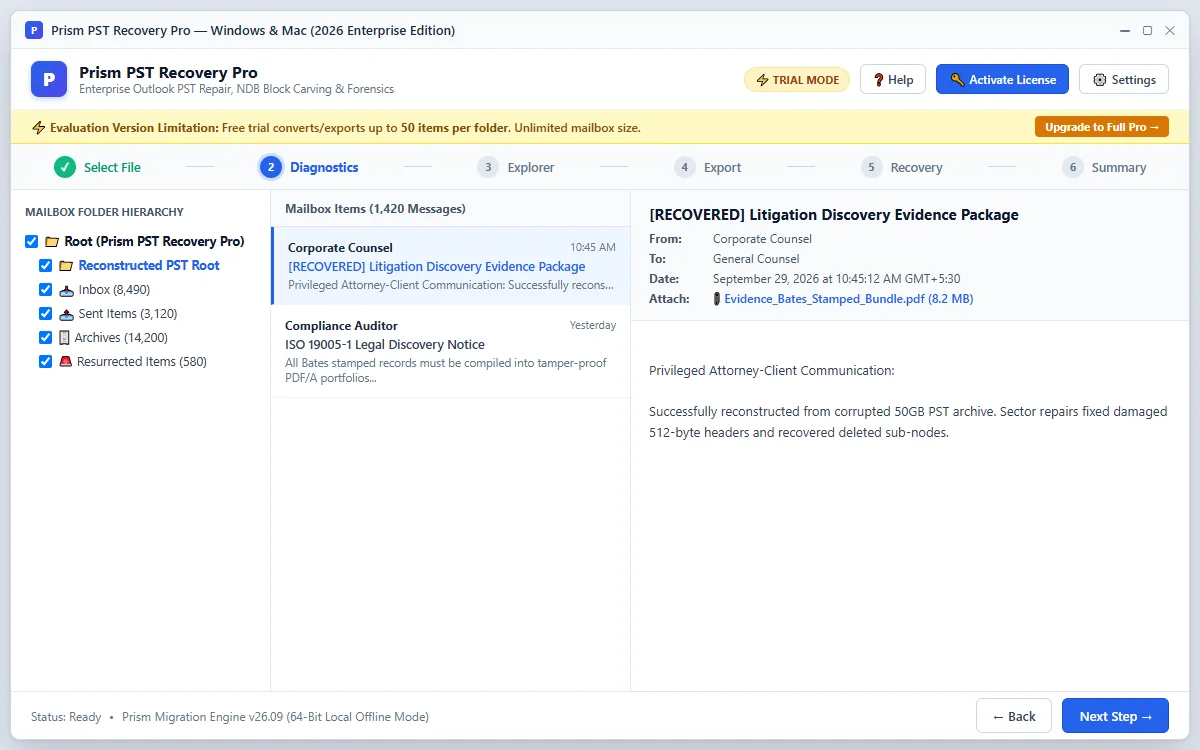The width and height of the screenshot is (1200, 750).
Task: Click the Sent Items icon
Action: point(66,314)
